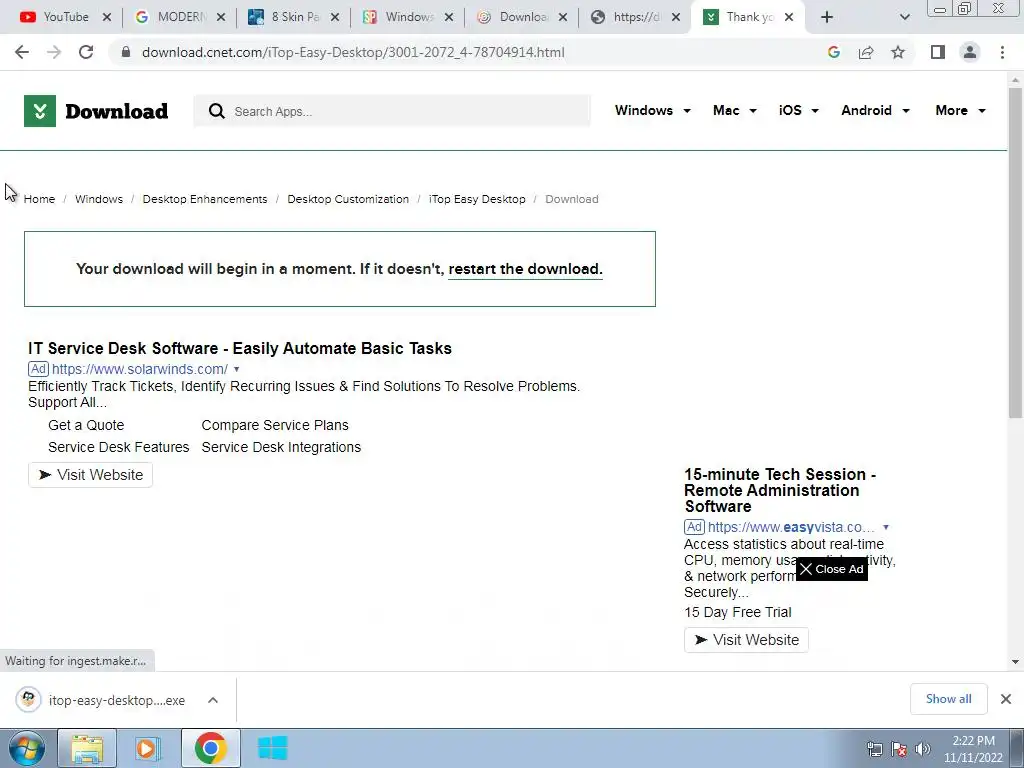Open IT Service Desk Software ad headline
Screen dimensions: 1024x768
pyautogui.click(x=240, y=348)
